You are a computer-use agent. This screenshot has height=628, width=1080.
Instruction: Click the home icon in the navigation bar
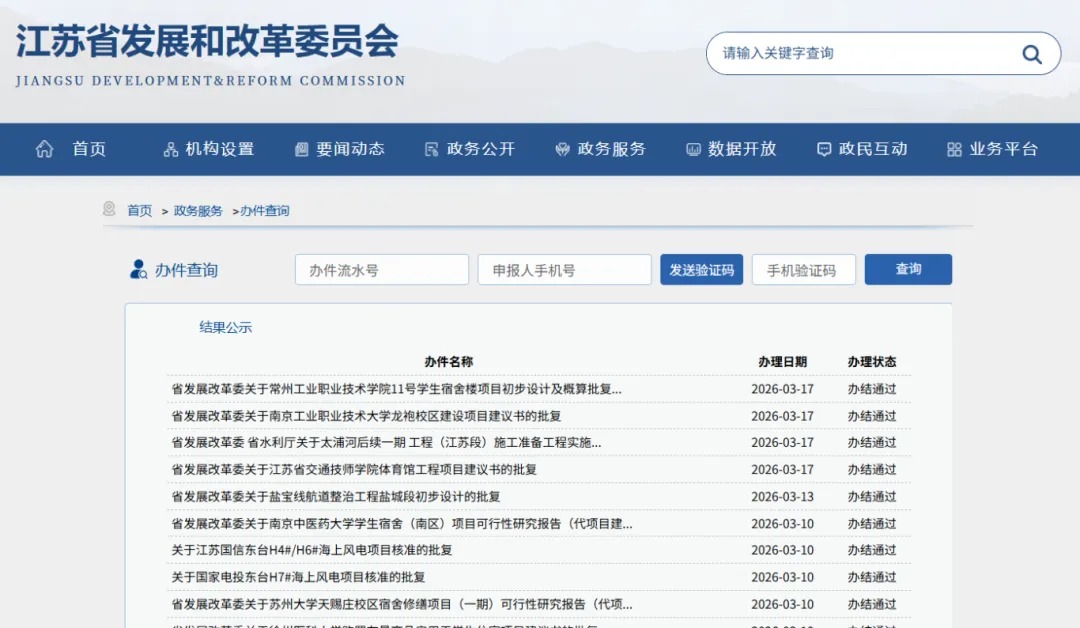coord(44,148)
